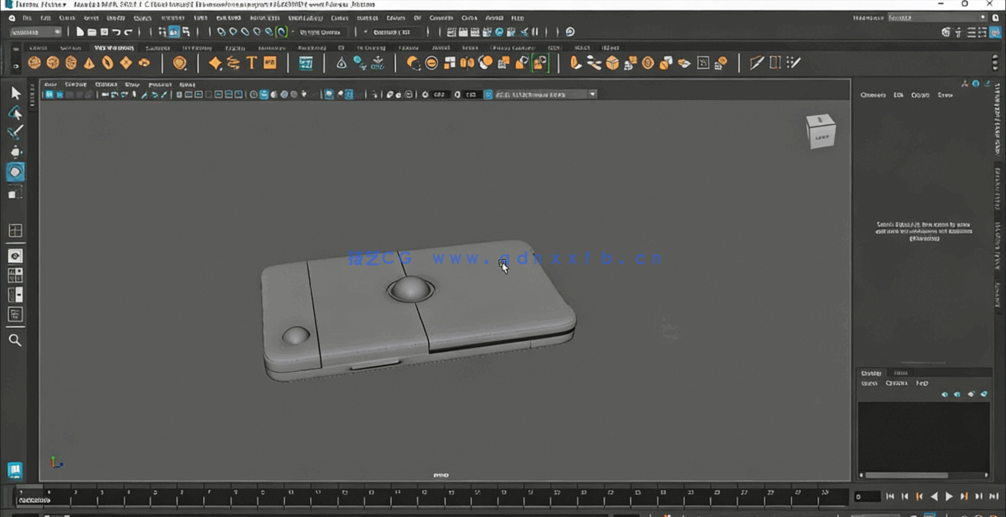Create a polygon torus from the shelf
1006x517 pixels.
point(107,63)
